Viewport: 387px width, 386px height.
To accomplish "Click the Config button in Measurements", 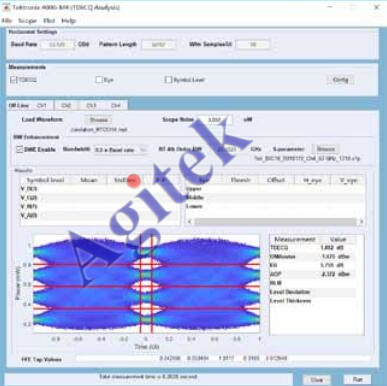I will click(340, 80).
